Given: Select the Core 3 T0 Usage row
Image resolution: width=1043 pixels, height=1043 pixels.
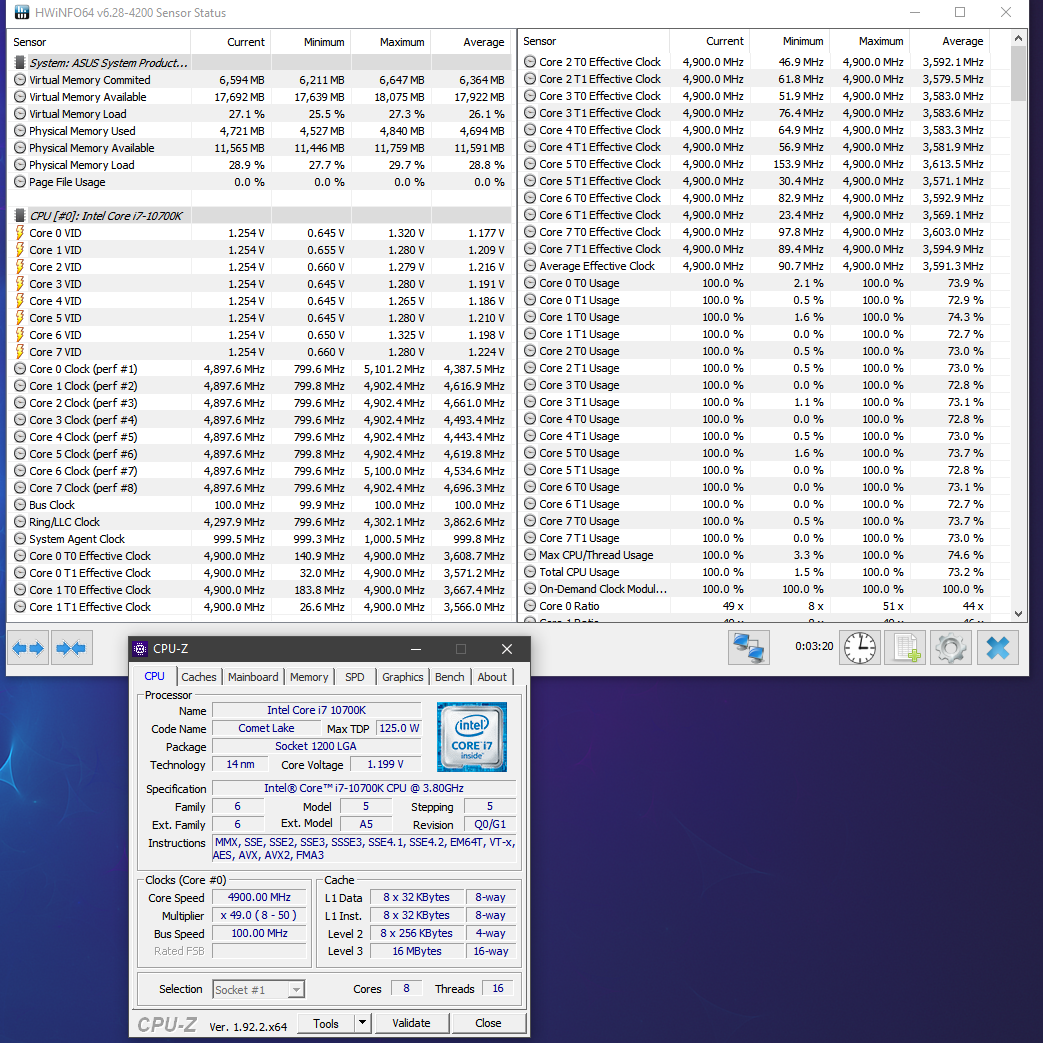Looking at the screenshot, I should click(x=757, y=385).
